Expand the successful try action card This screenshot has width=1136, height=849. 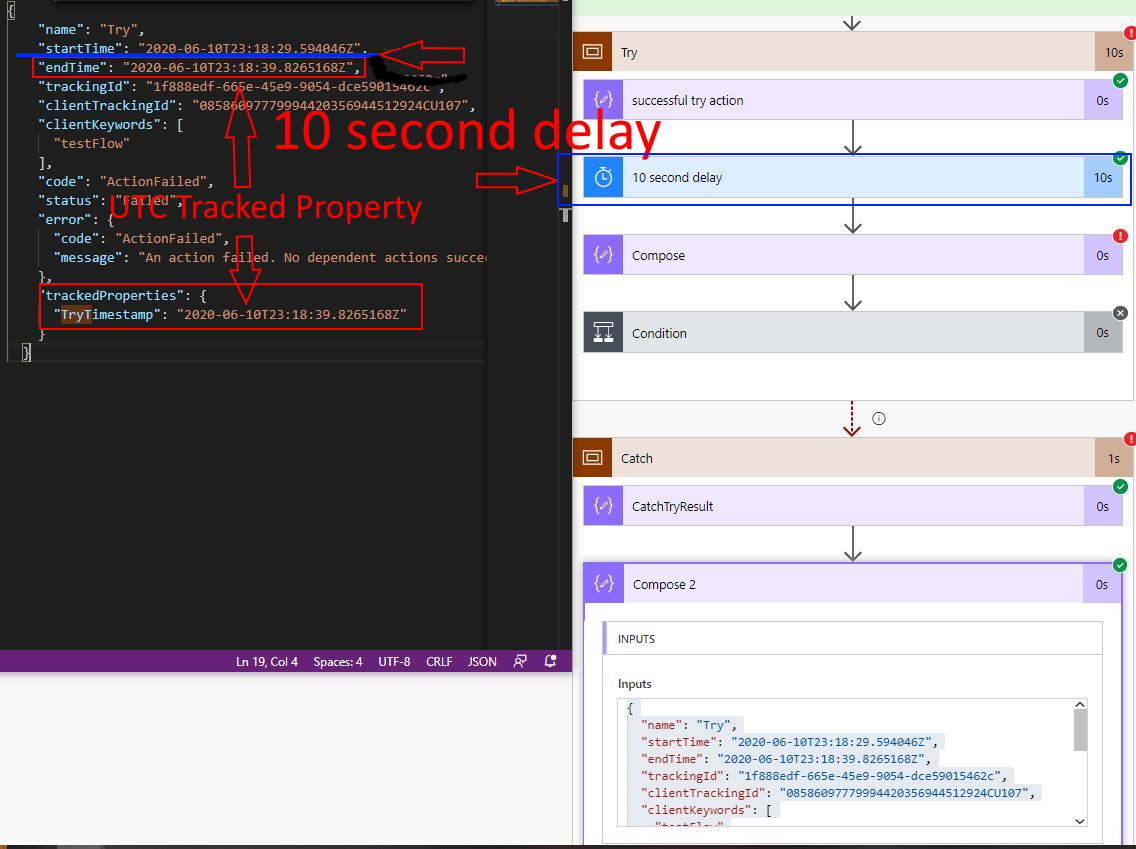coord(853,100)
